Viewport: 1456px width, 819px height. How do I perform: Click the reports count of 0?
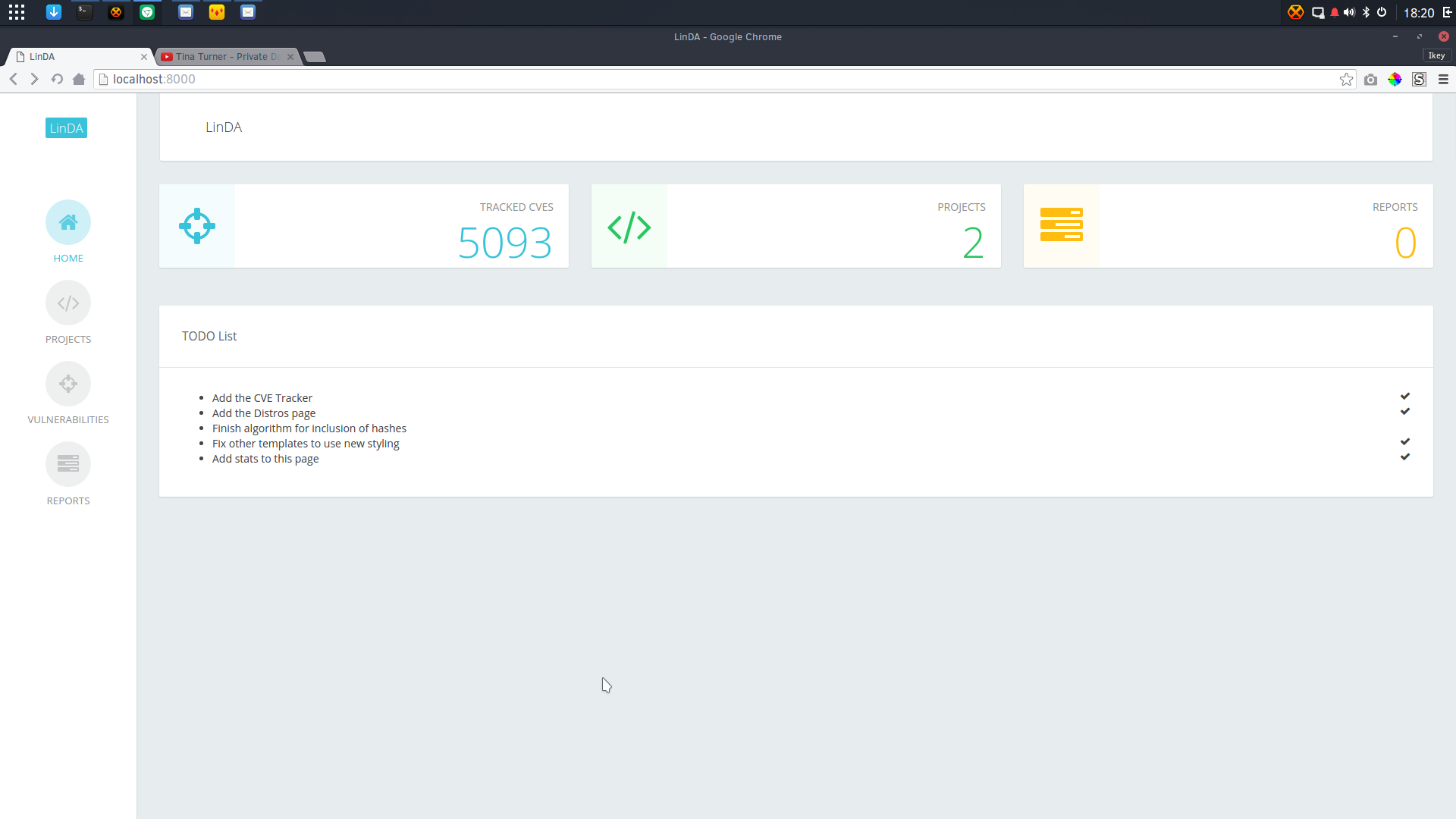tap(1406, 243)
